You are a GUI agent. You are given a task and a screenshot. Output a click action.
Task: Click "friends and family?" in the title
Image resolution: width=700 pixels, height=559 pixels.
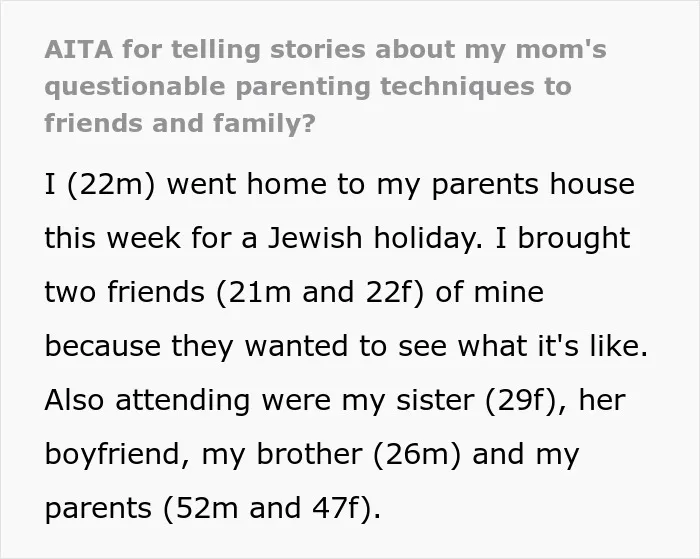tap(180, 123)
